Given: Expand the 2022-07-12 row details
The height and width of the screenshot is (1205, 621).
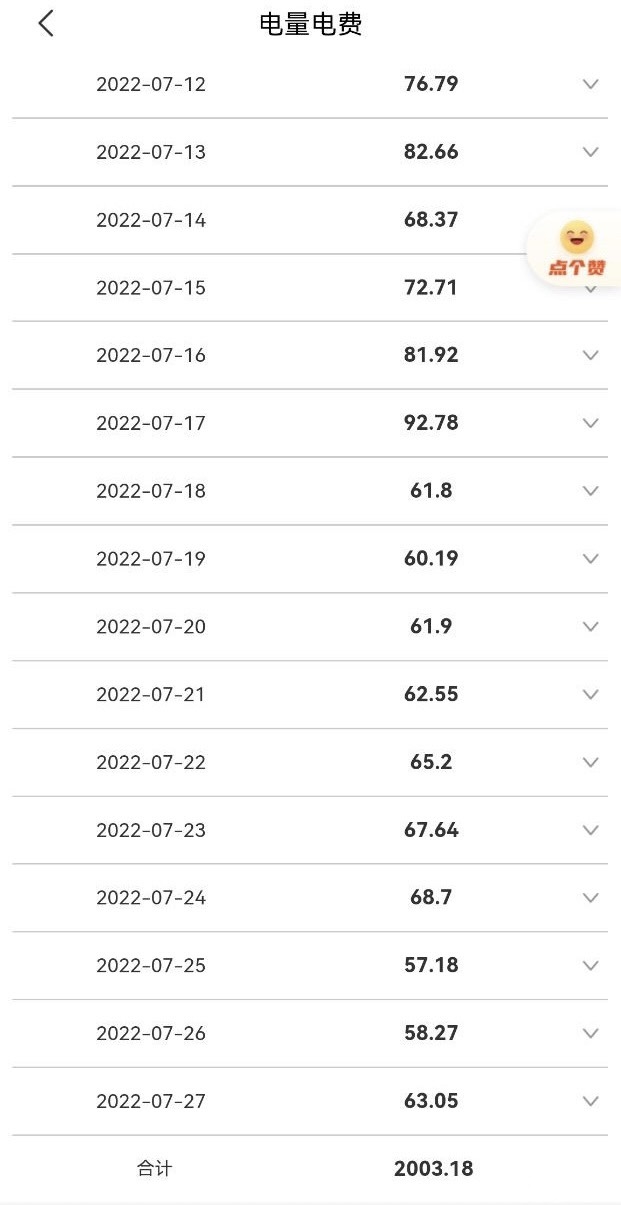Looking at the screenshot, I should point(590,84).
